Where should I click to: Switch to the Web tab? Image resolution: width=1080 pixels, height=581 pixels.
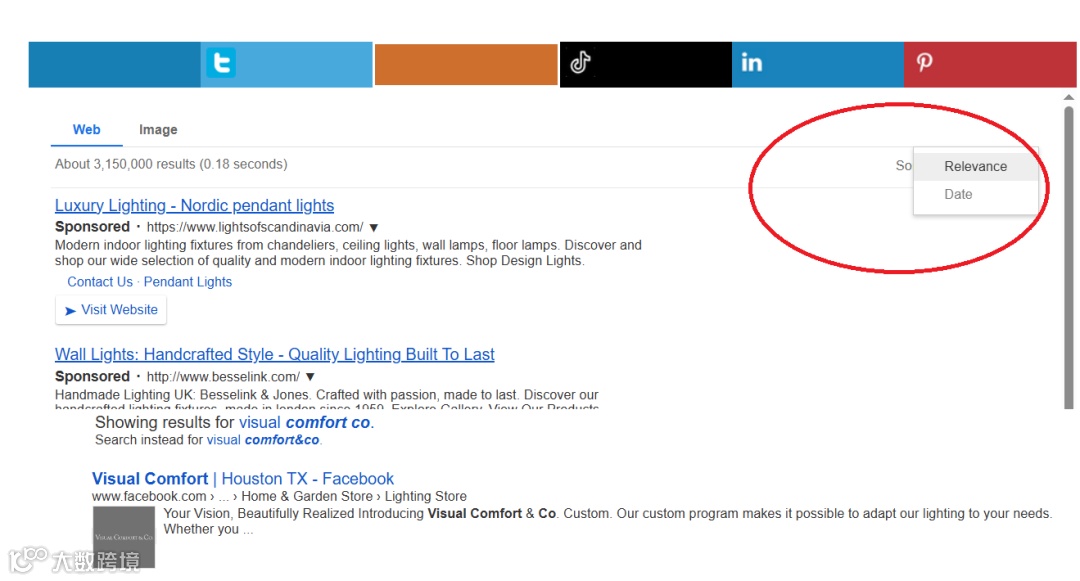87,129
